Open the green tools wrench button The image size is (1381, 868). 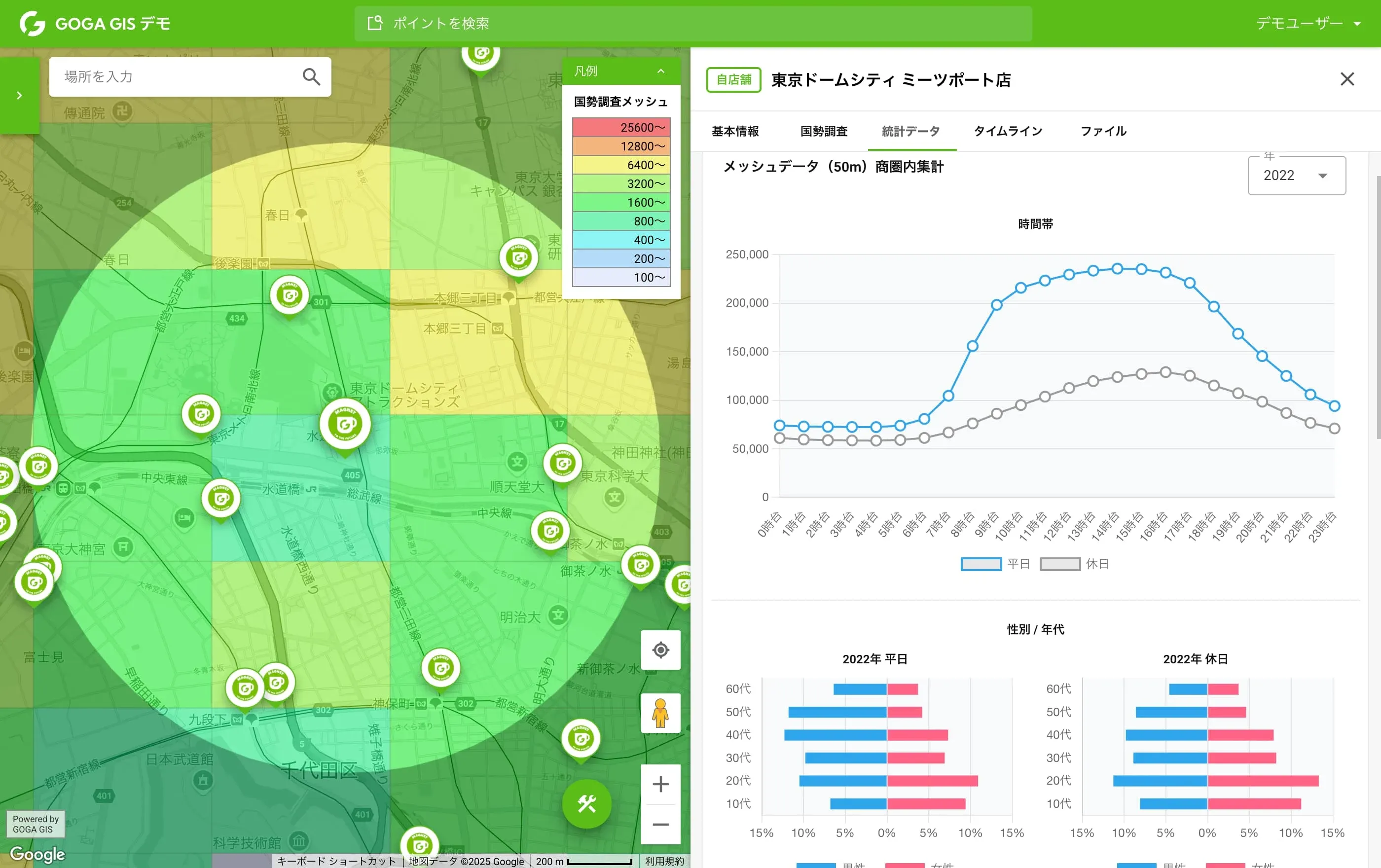pyautogui.click(x=586, y=804)
